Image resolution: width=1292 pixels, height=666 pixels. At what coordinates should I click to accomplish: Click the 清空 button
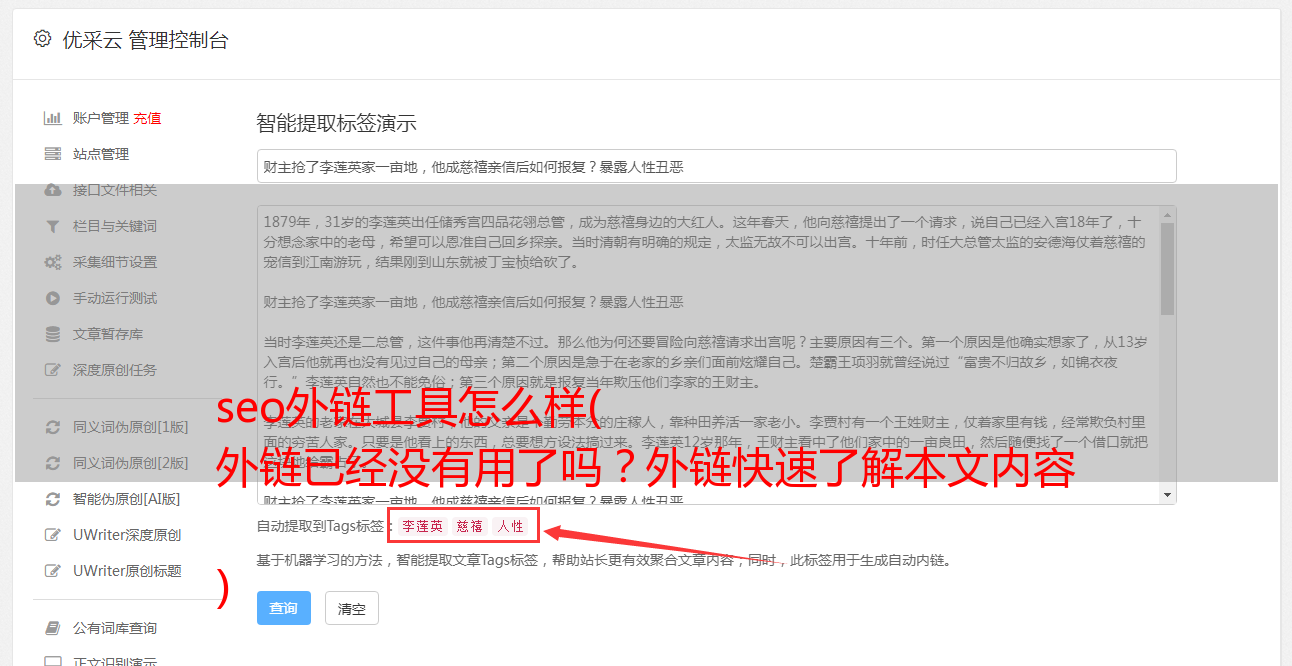coord(352,608)
